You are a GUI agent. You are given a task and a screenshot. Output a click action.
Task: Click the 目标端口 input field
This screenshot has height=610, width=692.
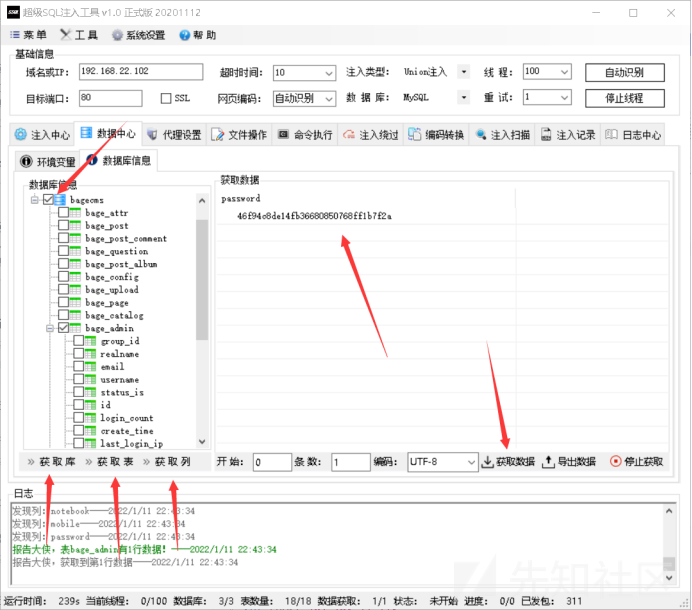pyautogui.click(x=111, y=98)
